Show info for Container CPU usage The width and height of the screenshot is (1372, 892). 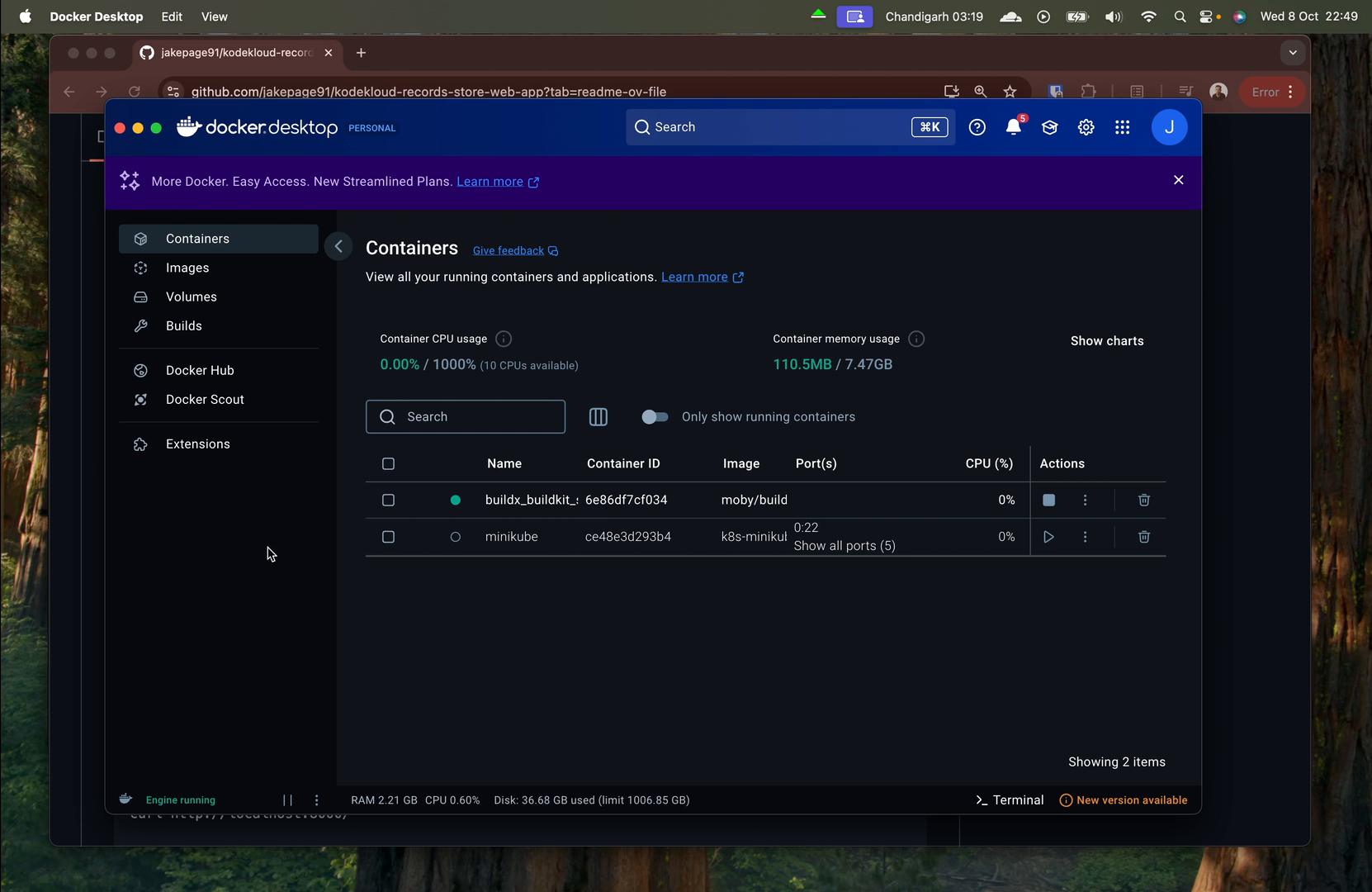[x=504, y=339]
